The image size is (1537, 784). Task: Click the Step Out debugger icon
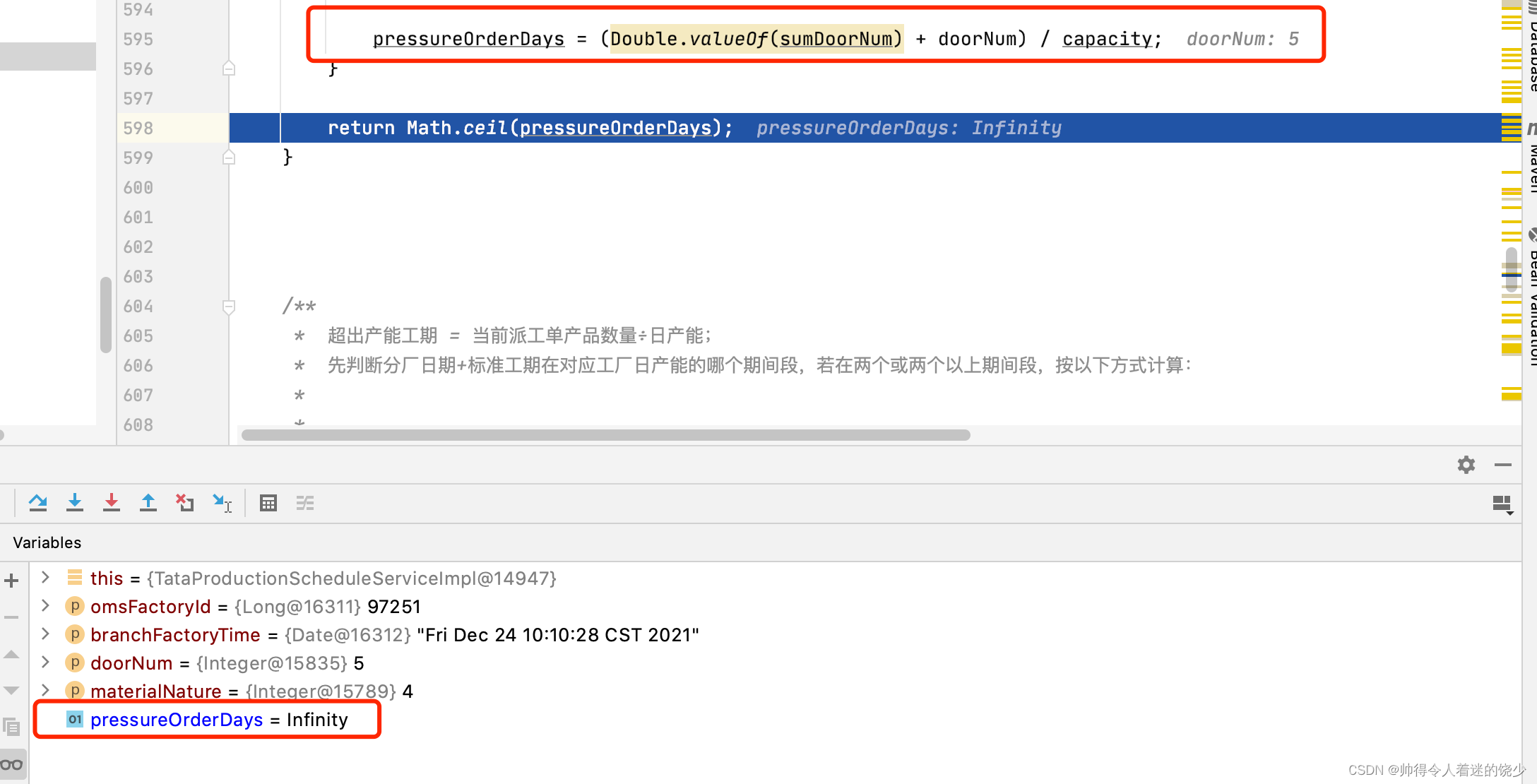(148, 502)
